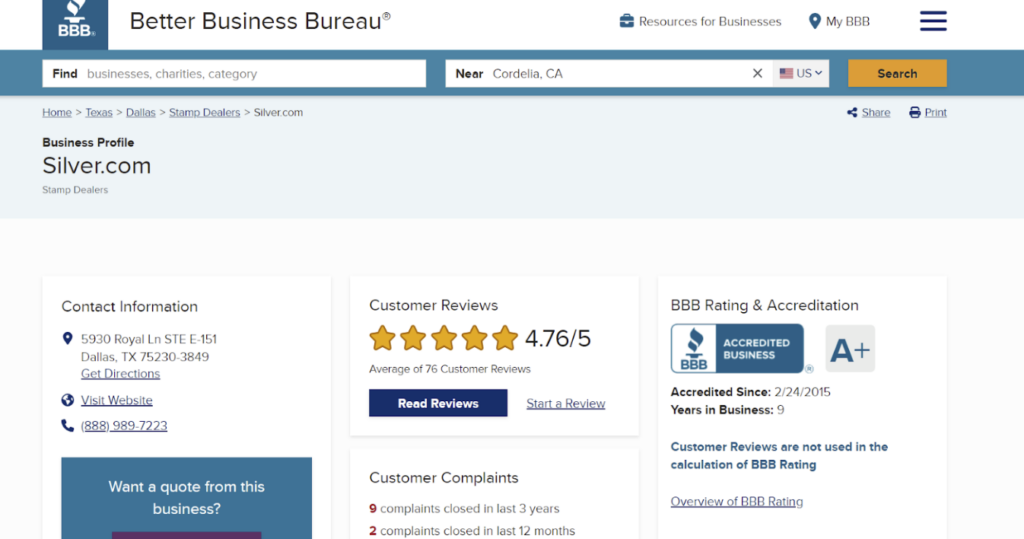
Task: Click the Share link text
Action: (876, 112)
